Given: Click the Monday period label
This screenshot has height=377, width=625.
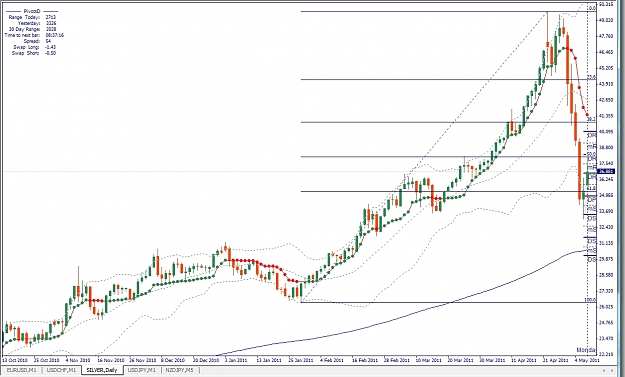Looking at the screenshot, I should pyautogui.click(x=586, y=350).
